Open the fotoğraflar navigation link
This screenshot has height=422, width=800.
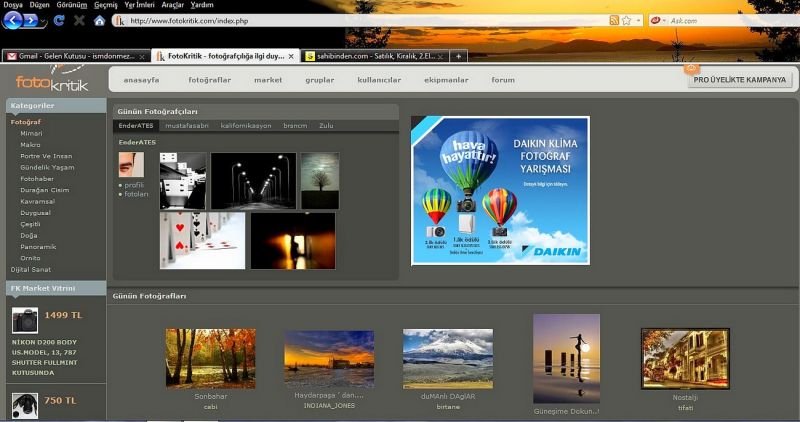point(210,80)
